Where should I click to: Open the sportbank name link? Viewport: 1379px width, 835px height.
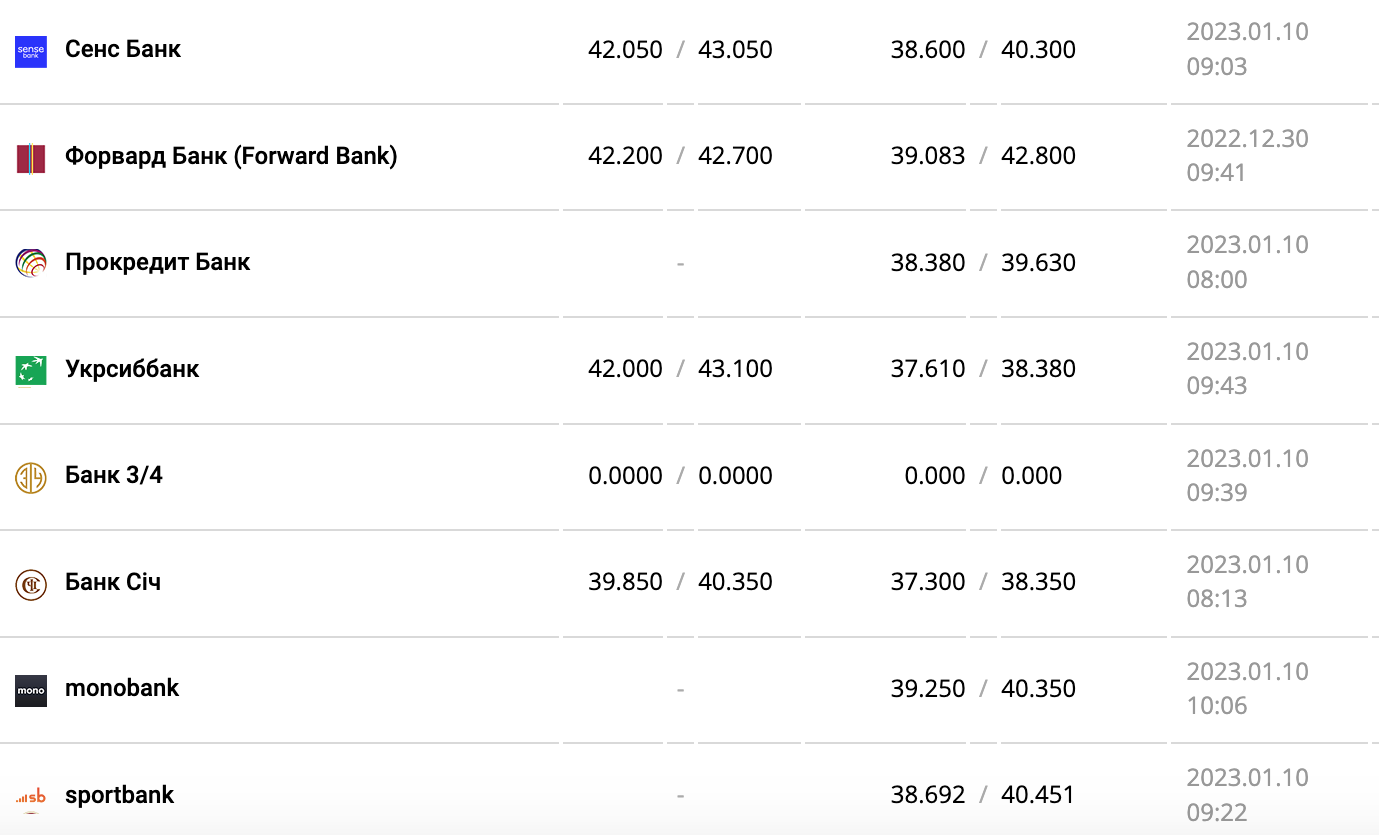coord(119,795)
